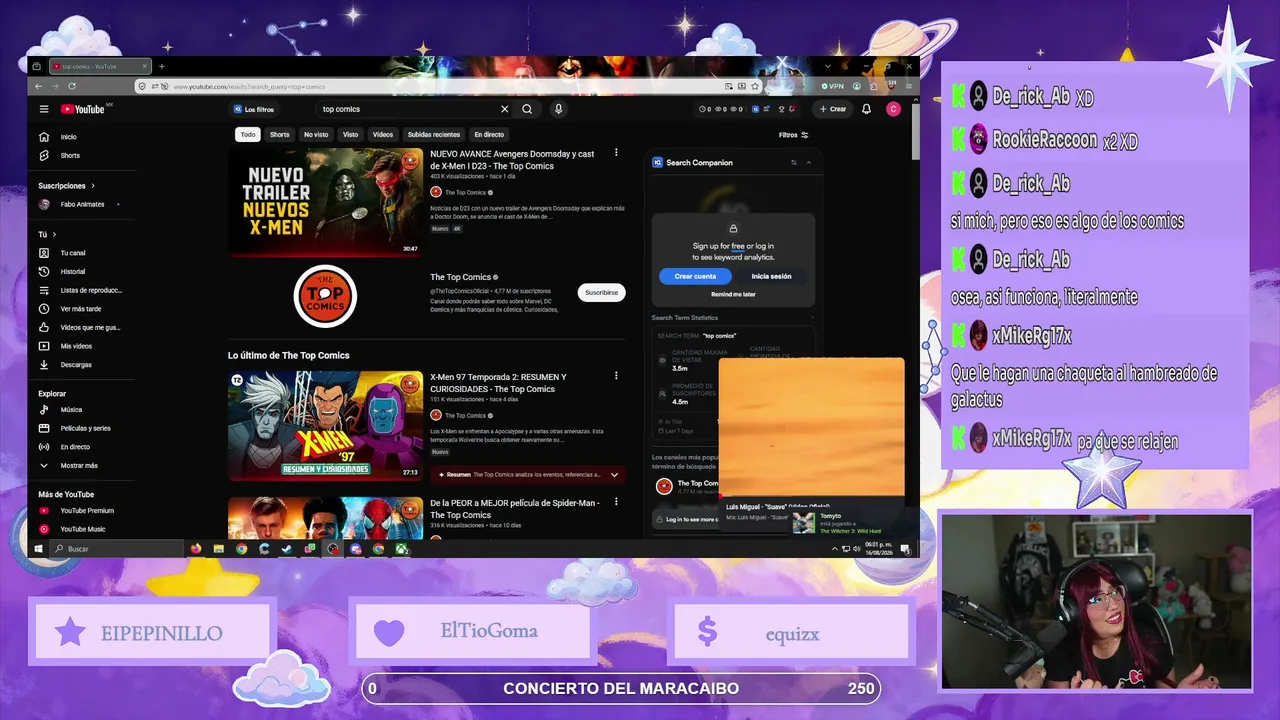Bookmark this page with the star
Image resolution: width=1280 pixels, height=720 pixels.
(755, 86)
